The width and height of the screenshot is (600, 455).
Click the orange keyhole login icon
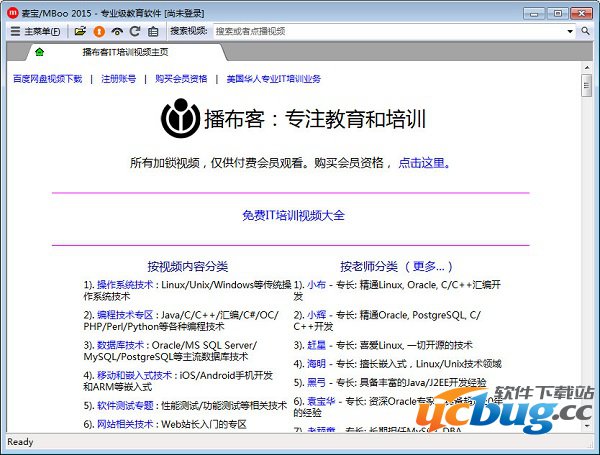point(99,31)
